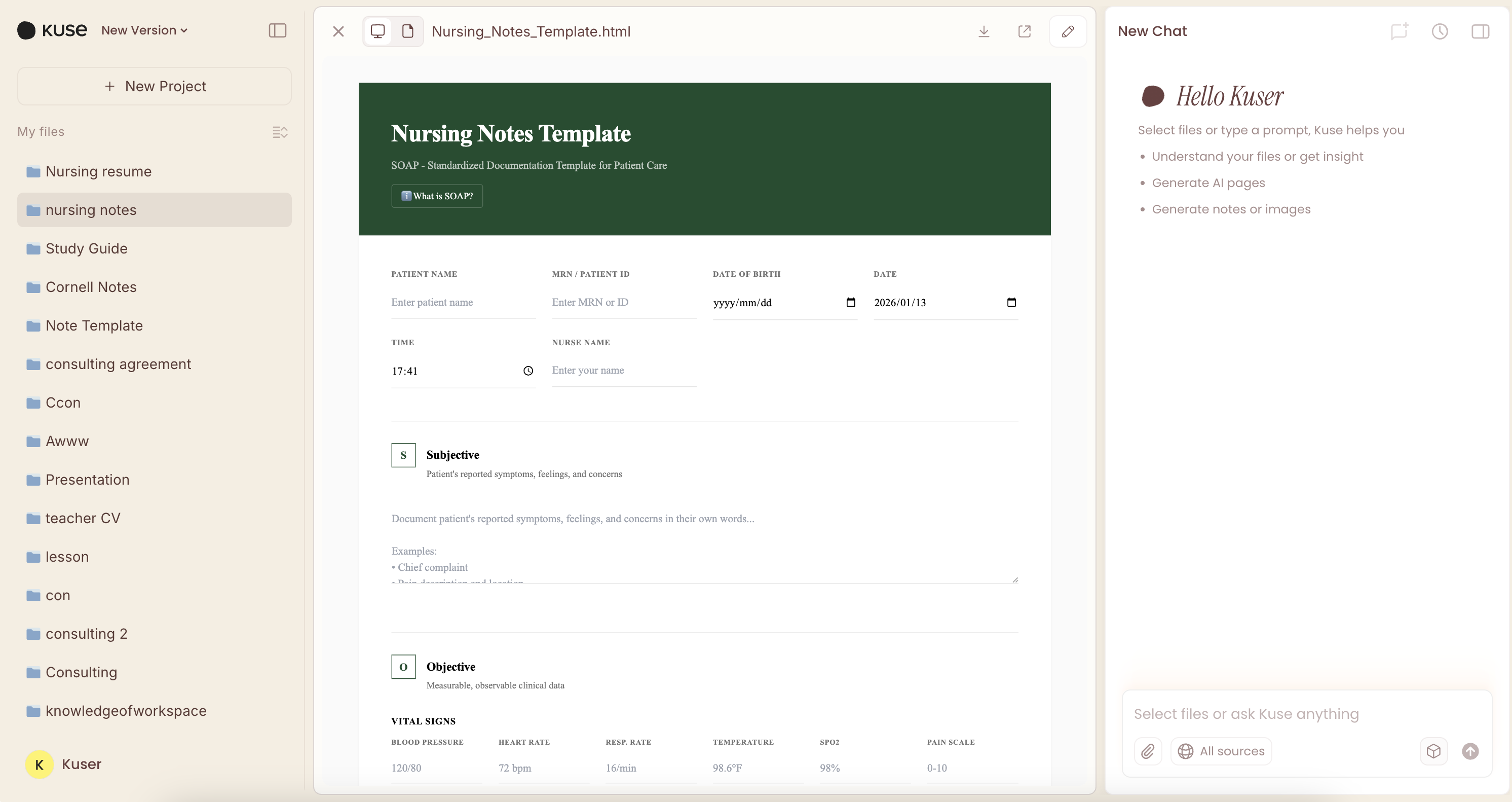Open file in new window icon
Screen dimensions: 1512x802
tap(1024, 31)
